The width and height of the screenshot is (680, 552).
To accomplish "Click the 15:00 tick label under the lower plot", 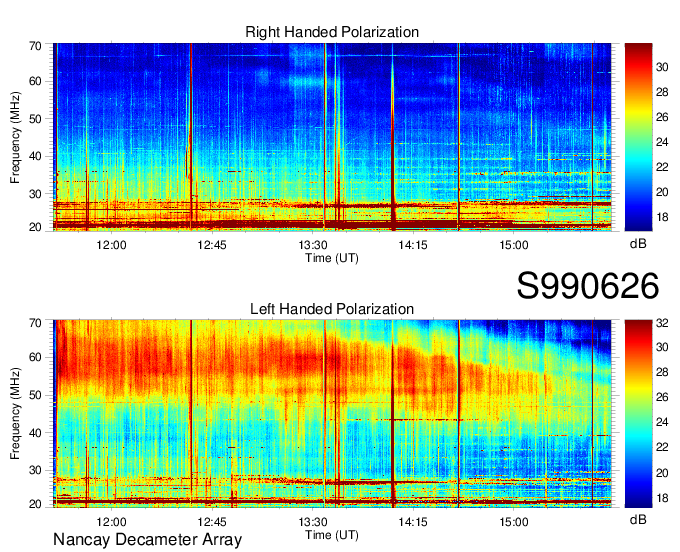I will (x=513, y=522).
